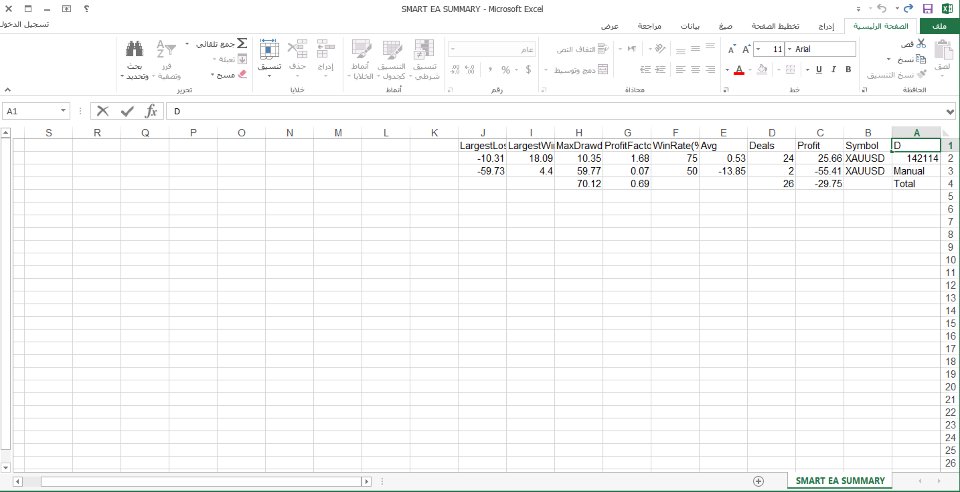This screenshot has height=492, width=960.
Task: Click the formula bar Enter checkmark
Action: [127, 111]
